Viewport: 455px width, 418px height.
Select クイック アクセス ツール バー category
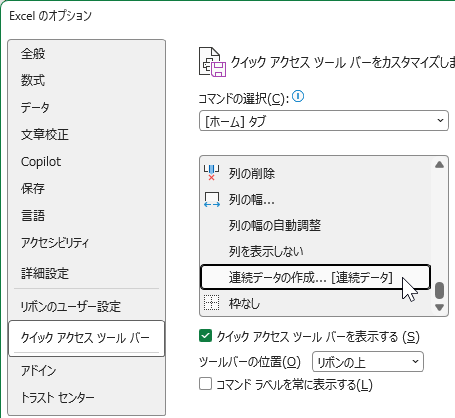pyautogui.click(x=87, y=338)
